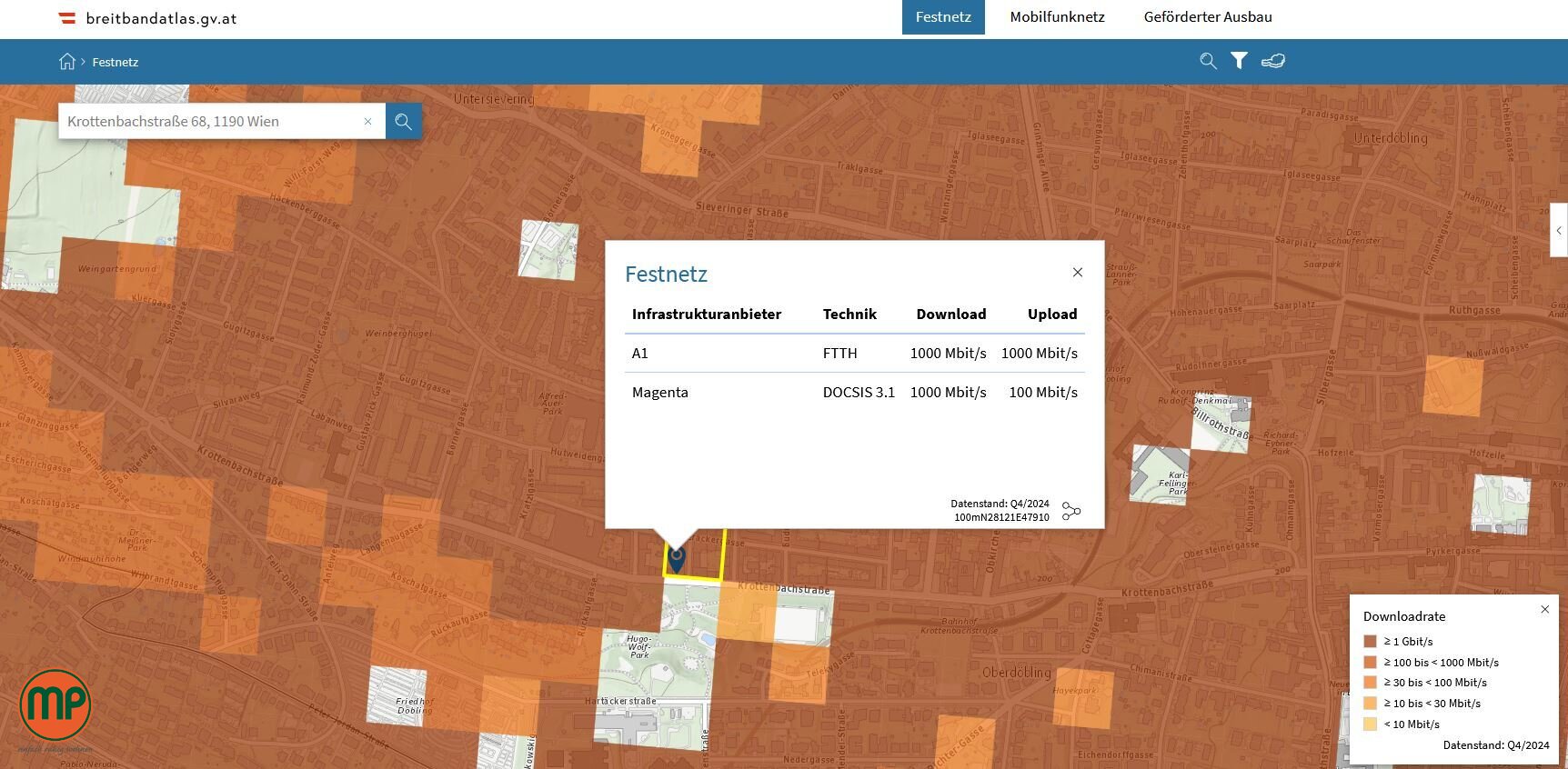
Task: Open the Geförderter Ausbau tab
Action: tap(1207, 17)
